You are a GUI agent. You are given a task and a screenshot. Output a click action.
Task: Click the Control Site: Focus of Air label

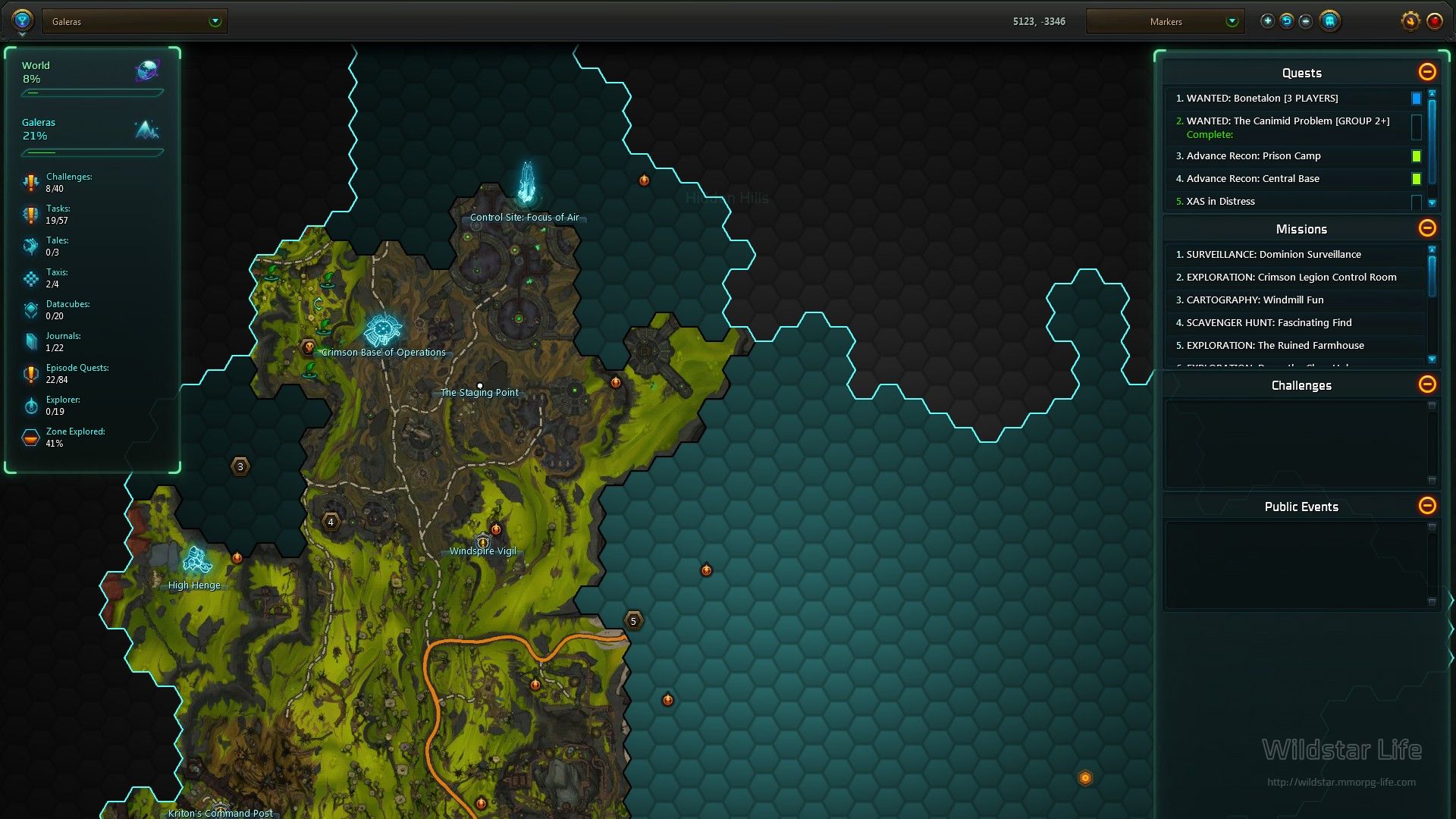click(x=524, y=218)
